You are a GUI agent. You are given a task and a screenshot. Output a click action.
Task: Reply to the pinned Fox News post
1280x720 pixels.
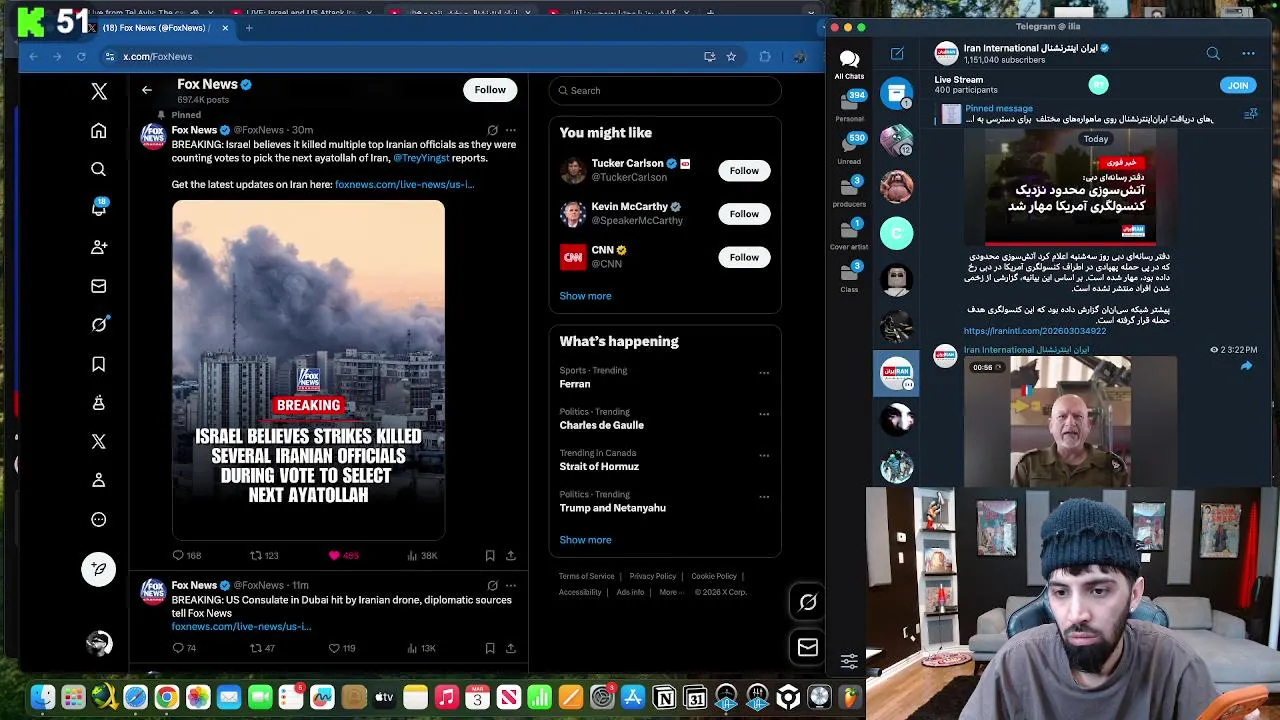(x=178, y=555)
